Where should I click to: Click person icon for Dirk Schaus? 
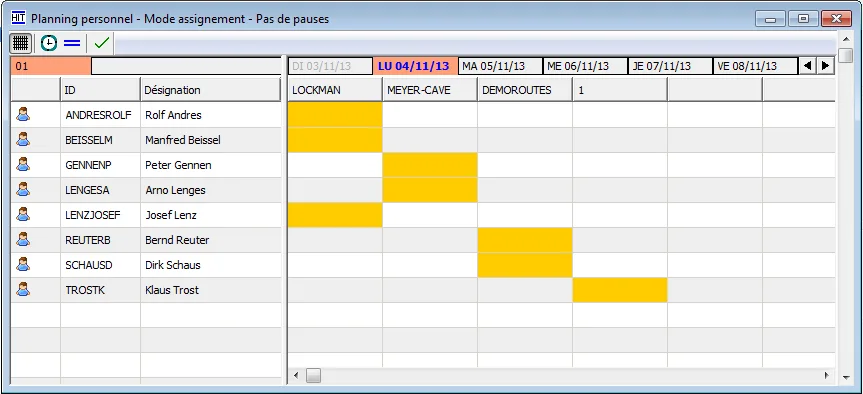(23, 265)
